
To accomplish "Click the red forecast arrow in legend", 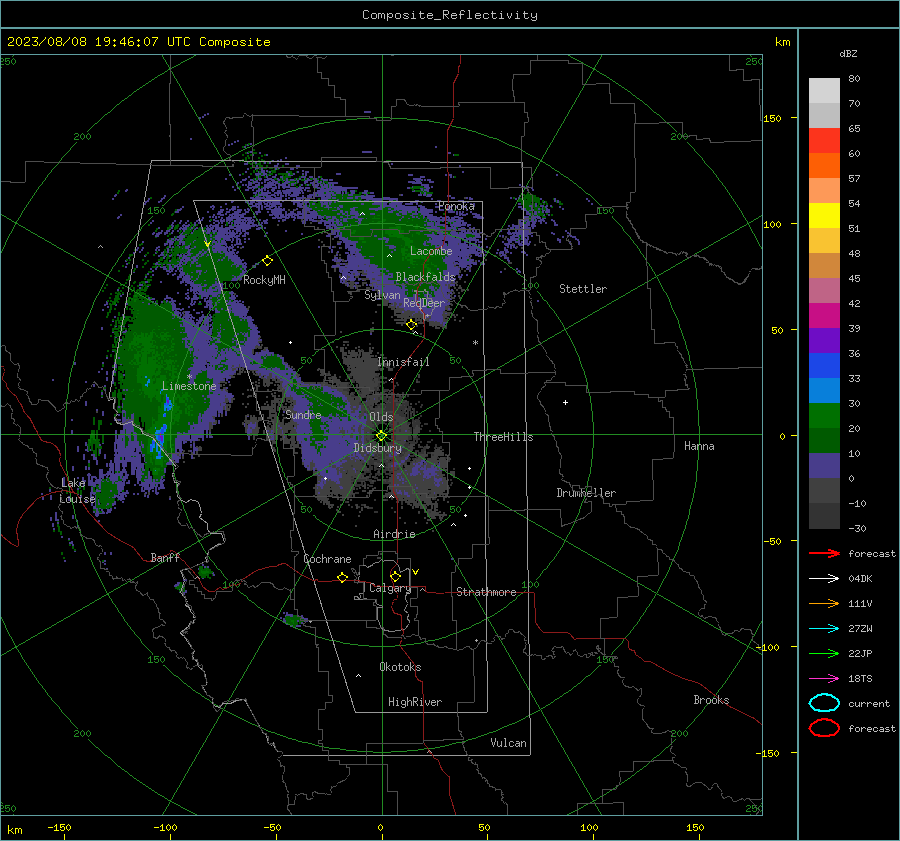I will 824,553.
